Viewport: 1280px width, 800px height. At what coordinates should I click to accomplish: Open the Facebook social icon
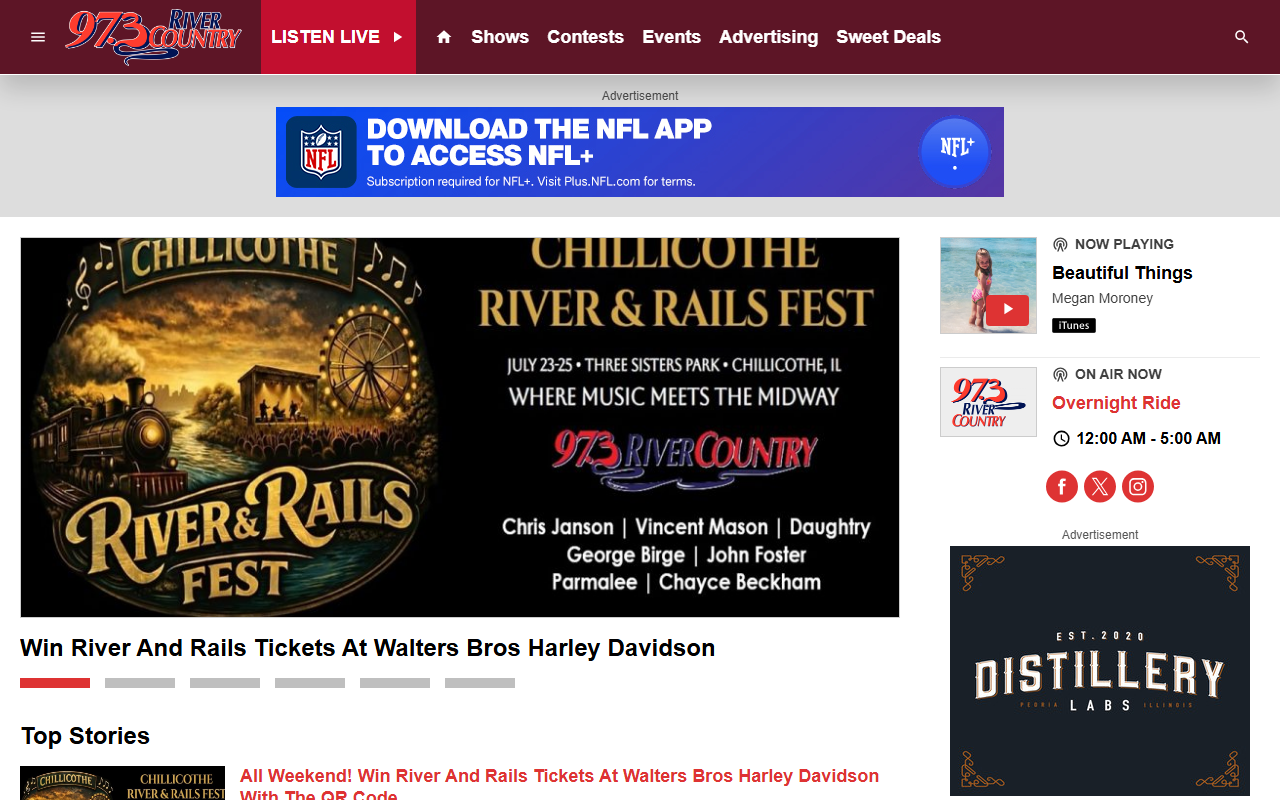pyautogui.click(x=1062, y=487)
